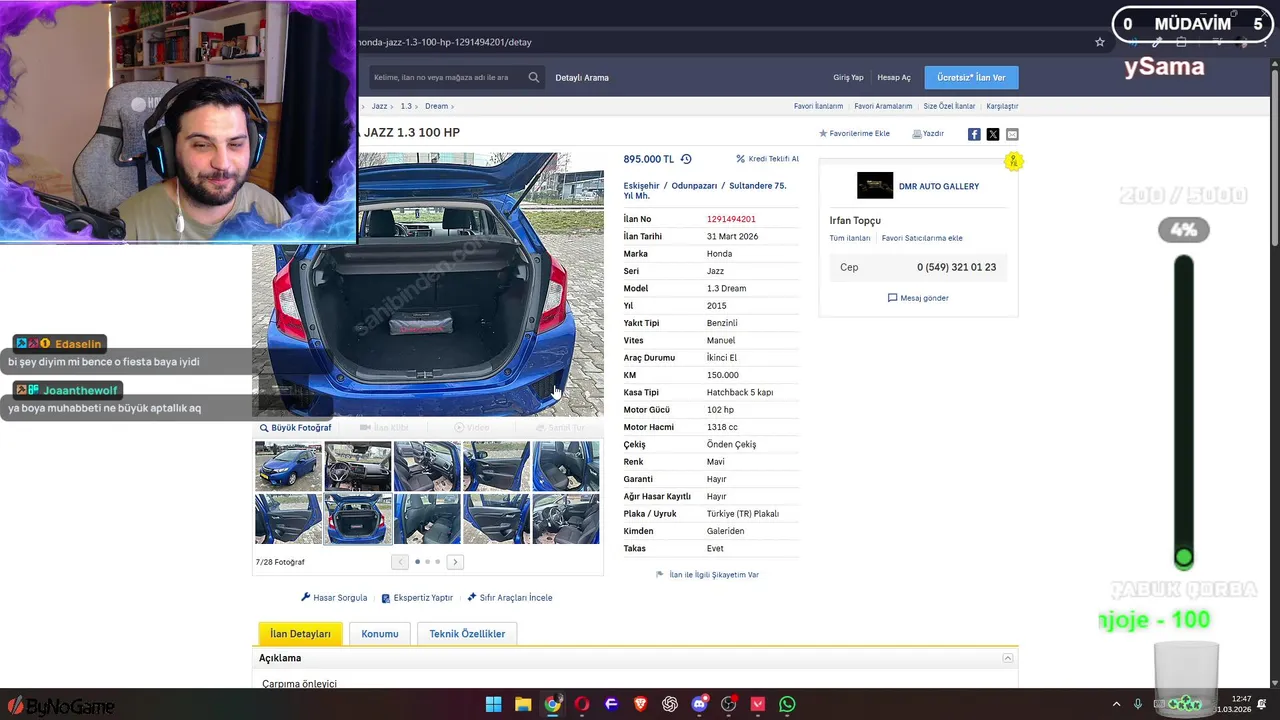The image size is (1280, 720).
Task: Share listing by email icon
Action: point(1012,134)
